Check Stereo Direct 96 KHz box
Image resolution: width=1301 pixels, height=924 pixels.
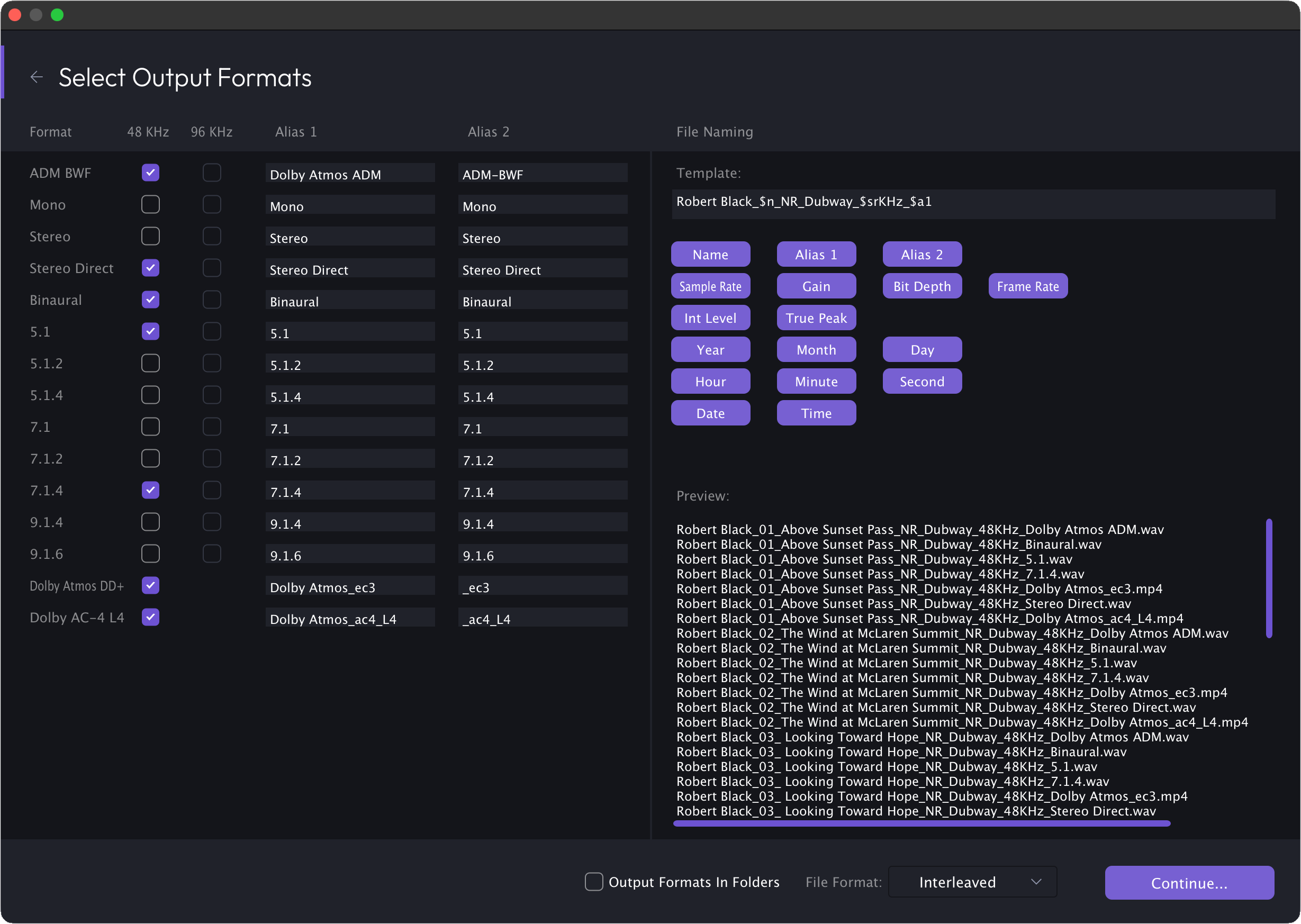212,268
